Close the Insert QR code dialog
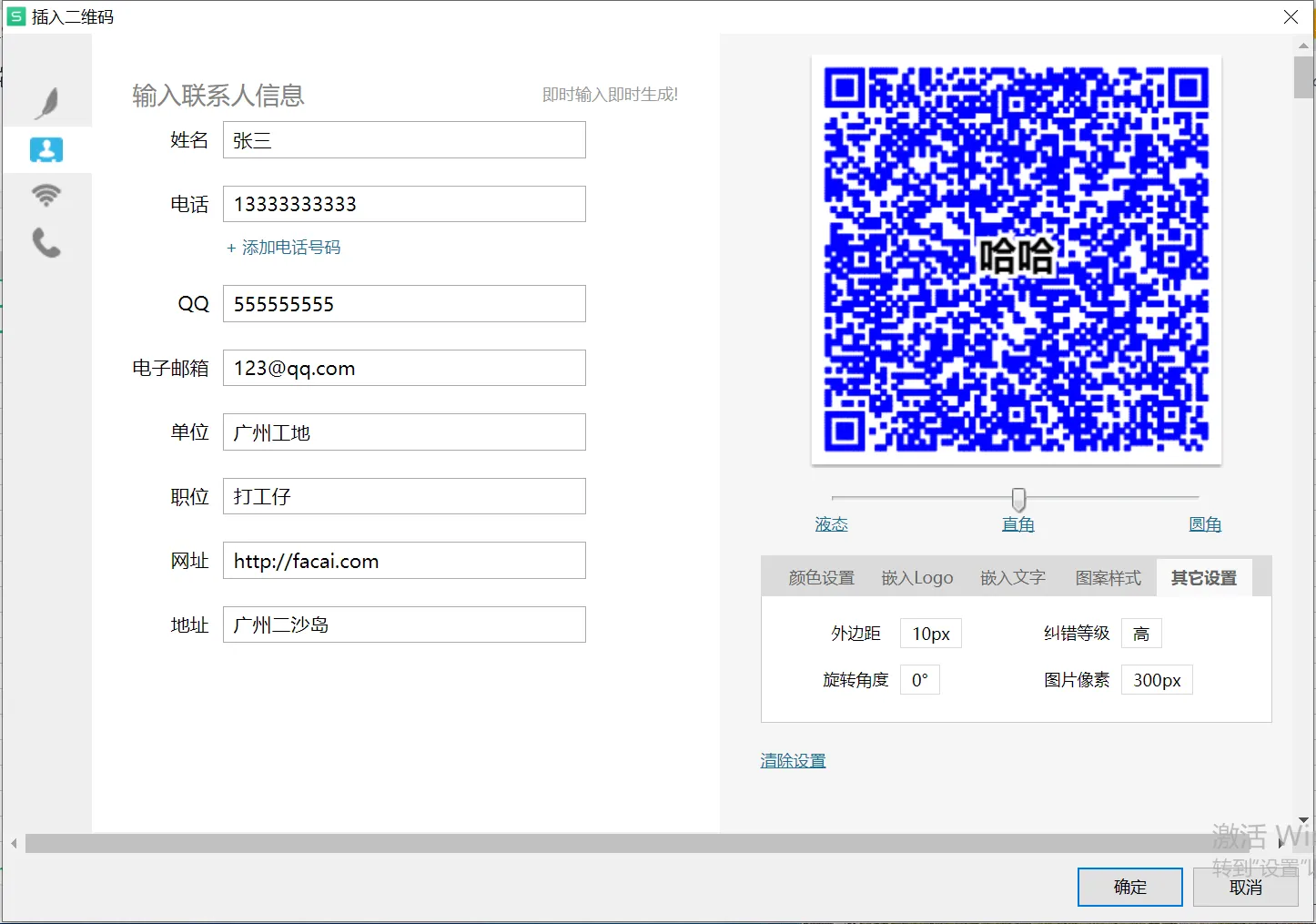This screenshot has width=1316, height=924. click(1291, 17)
